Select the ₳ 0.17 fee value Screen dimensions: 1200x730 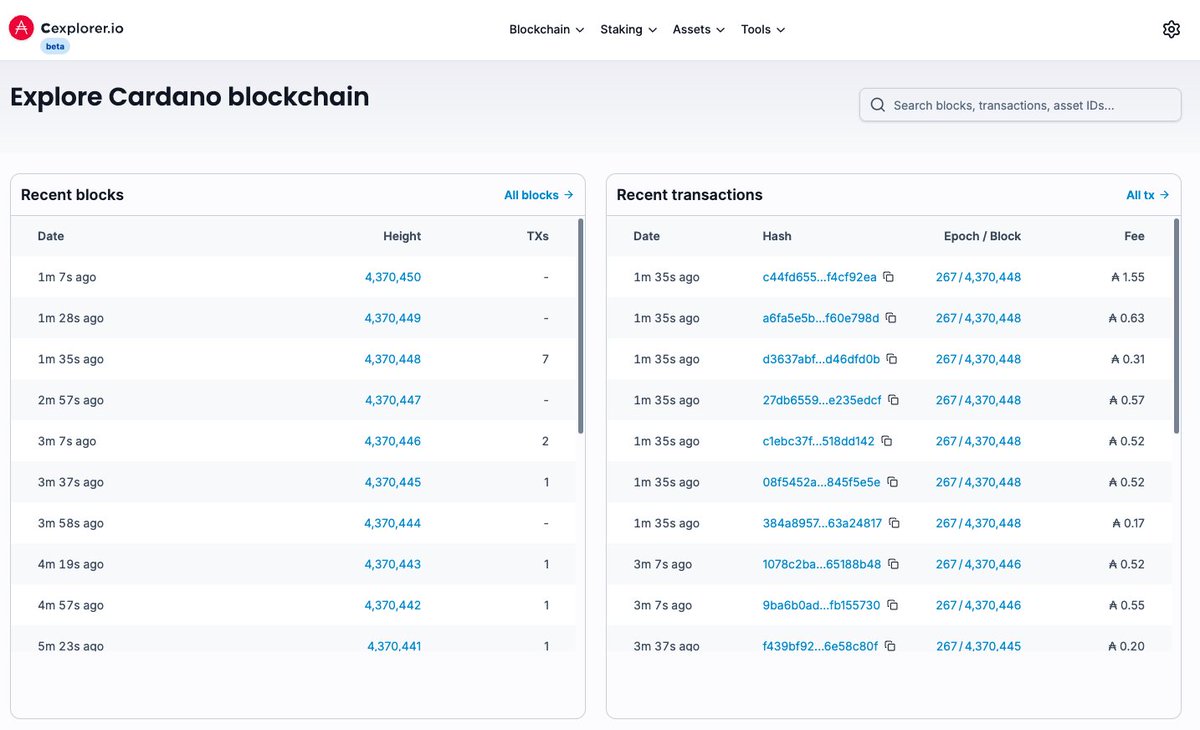pos(1128,523)
